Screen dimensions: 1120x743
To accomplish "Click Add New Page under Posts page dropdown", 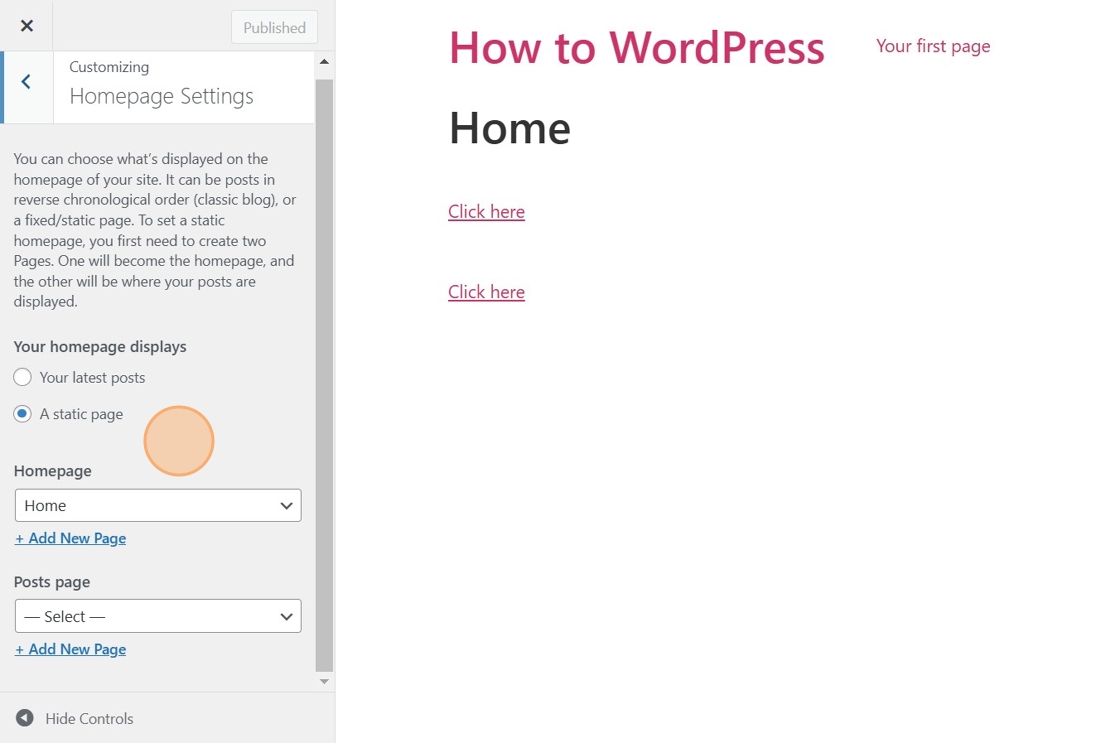I will [x=71, y=649].
